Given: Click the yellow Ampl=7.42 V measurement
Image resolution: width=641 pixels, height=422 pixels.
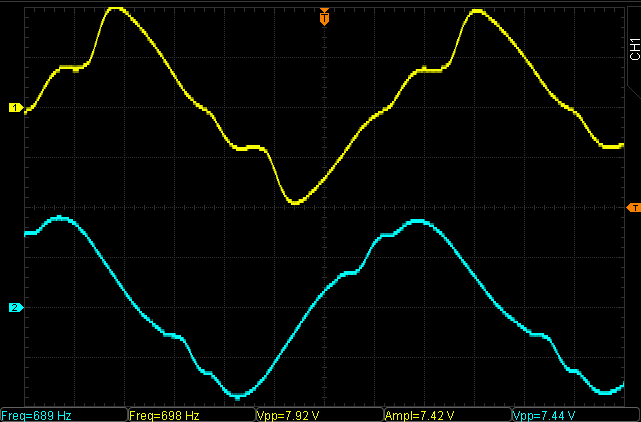Looking at the screenshot, I should pyautogui.click(x=448, y=415).
